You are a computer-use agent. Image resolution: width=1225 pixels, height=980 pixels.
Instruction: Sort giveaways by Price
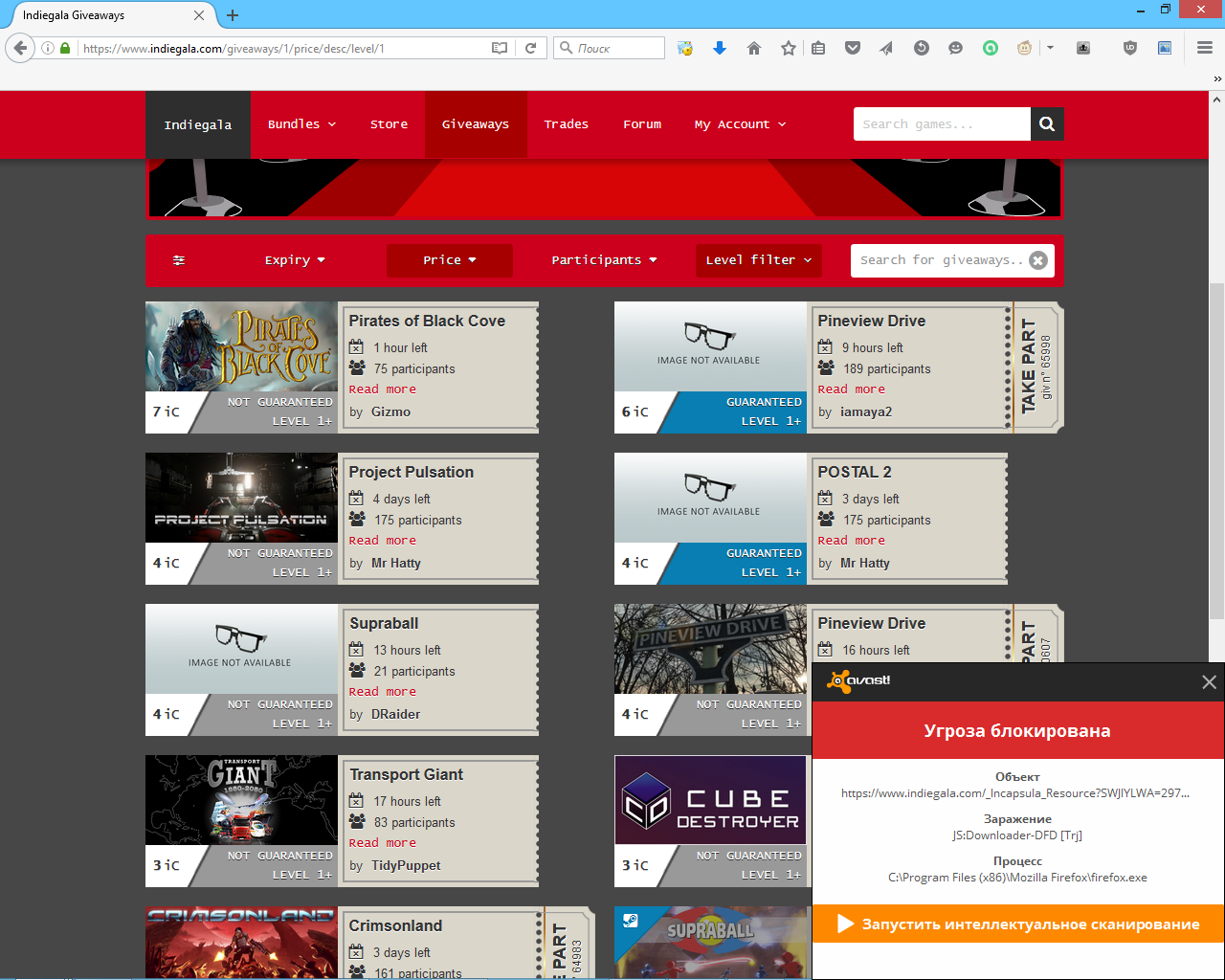450,260
